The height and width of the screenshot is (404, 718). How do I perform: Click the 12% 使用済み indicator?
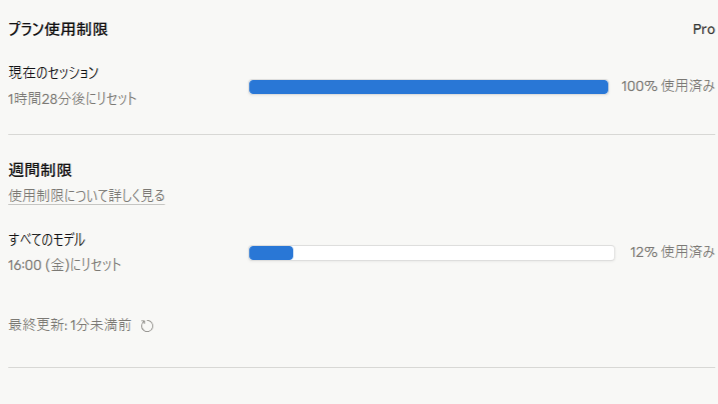pyautogui.click(x=672, y=252)
